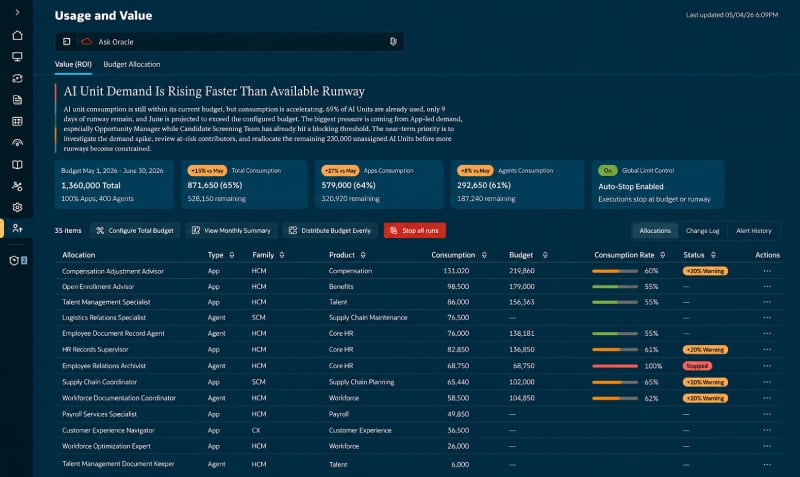Click the shield icon with badge in sidebar

[x=18, y=260]
